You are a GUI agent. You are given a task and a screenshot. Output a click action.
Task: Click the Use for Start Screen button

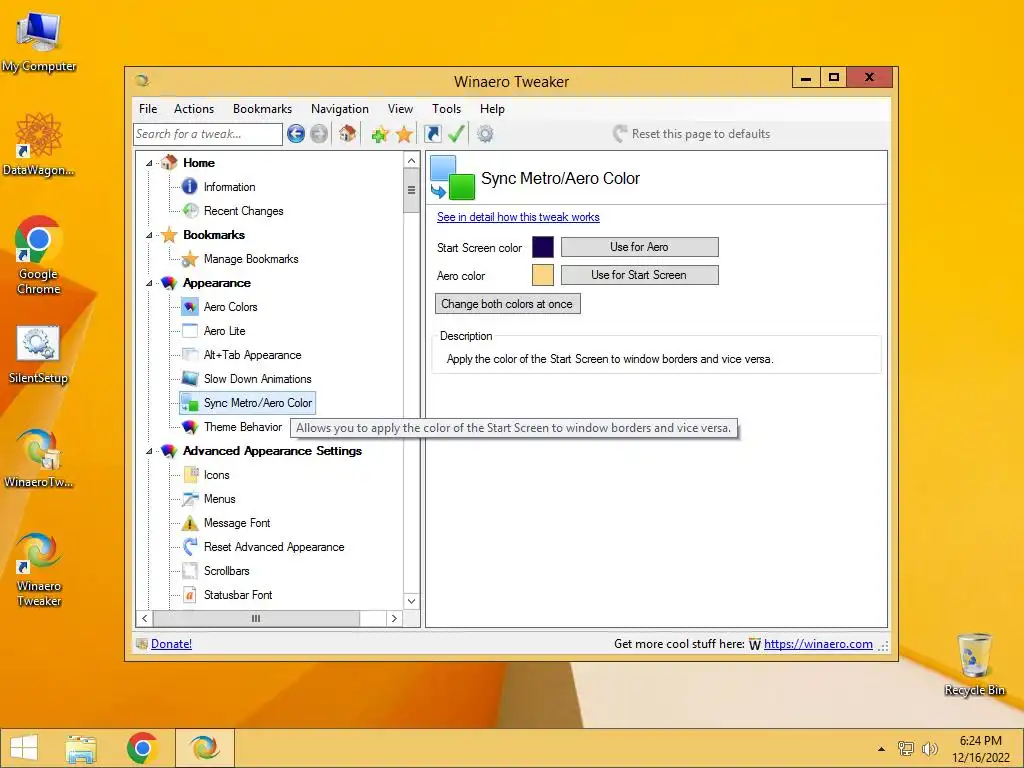[639, 275]
